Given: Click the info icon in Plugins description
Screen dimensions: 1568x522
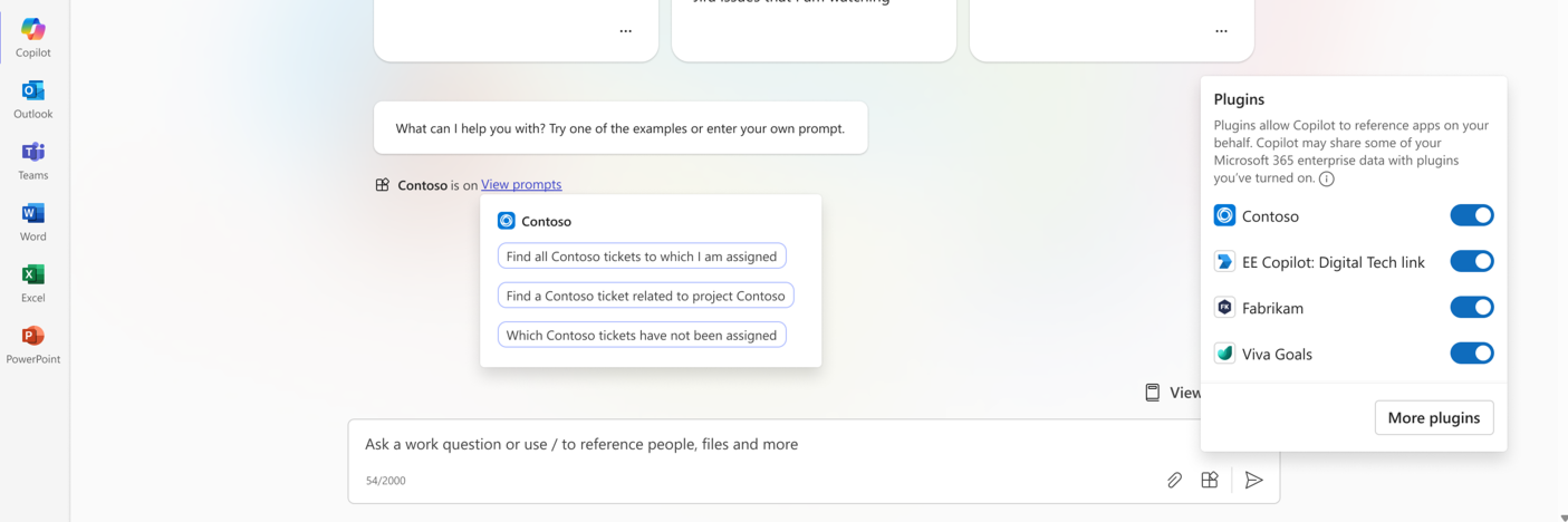Looking at the screenshot, I should [1326, 179].
